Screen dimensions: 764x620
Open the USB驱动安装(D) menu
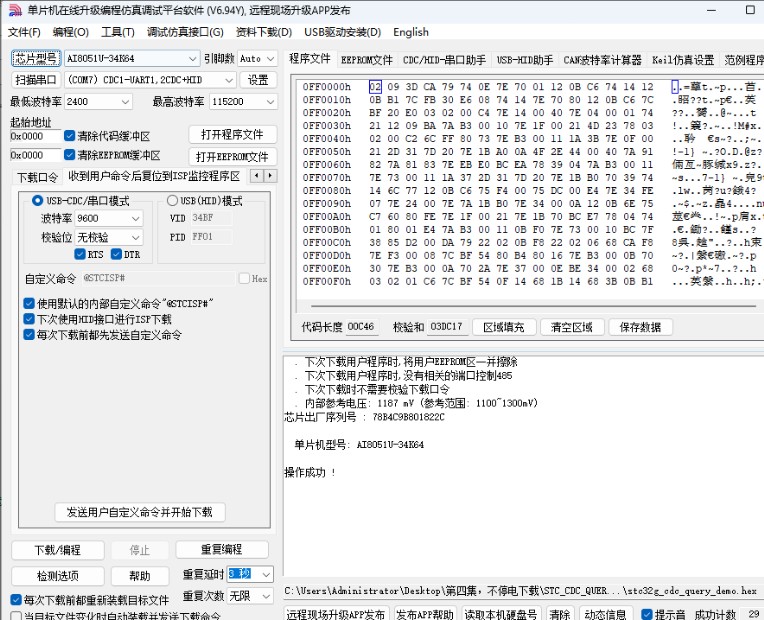pyautogui.click(x=343, y=32)
